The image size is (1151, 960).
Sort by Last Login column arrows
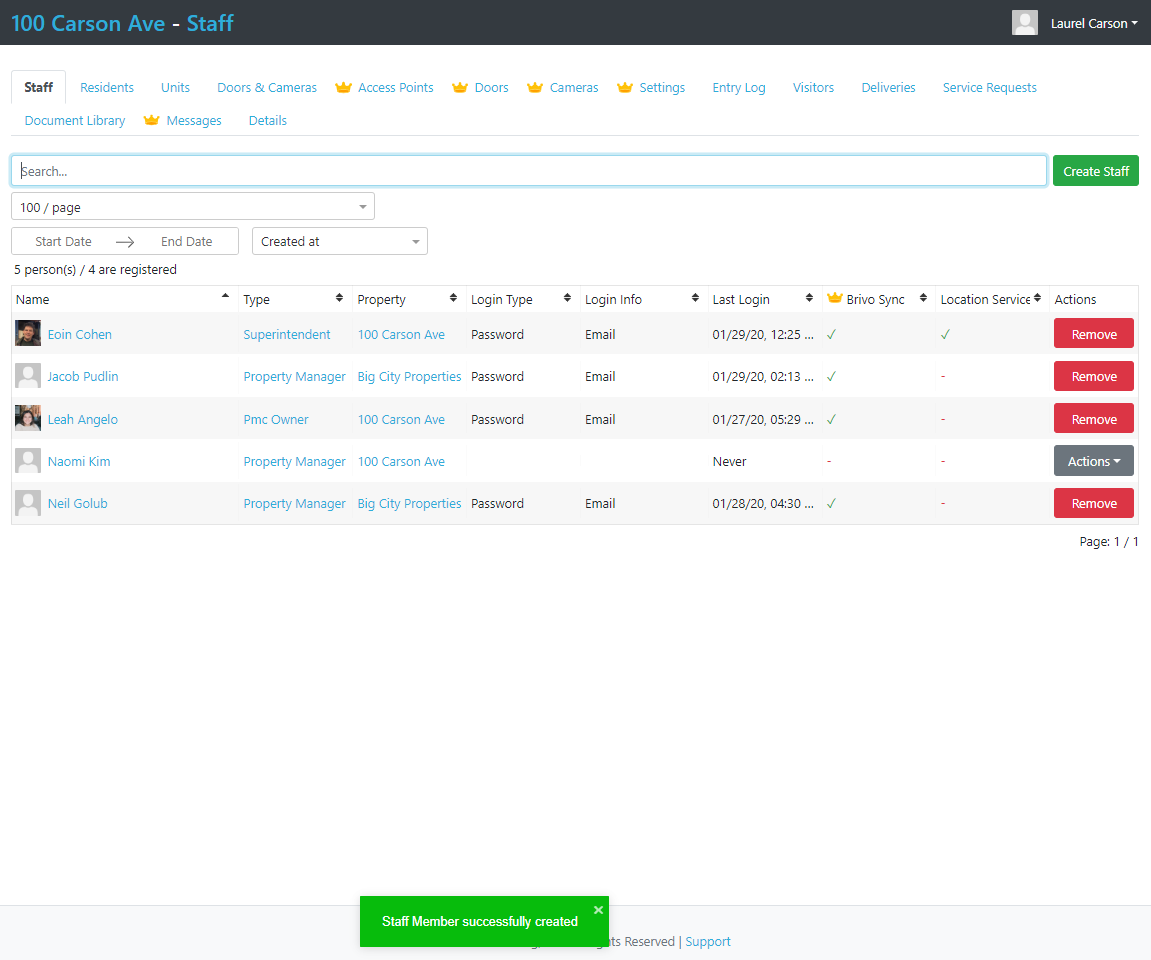coord(809,299)
